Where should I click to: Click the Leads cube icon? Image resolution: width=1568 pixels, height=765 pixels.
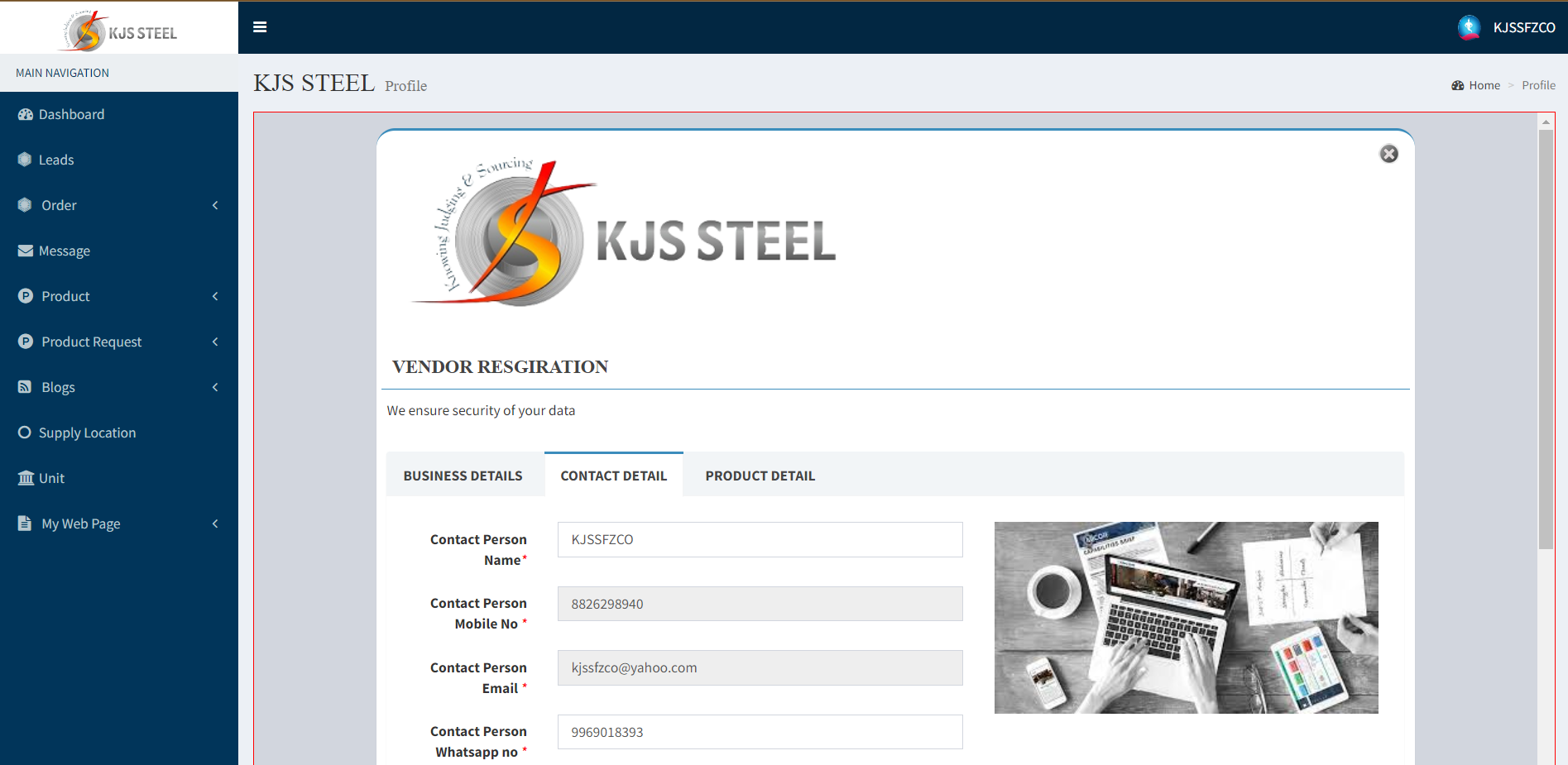[25, 160]
